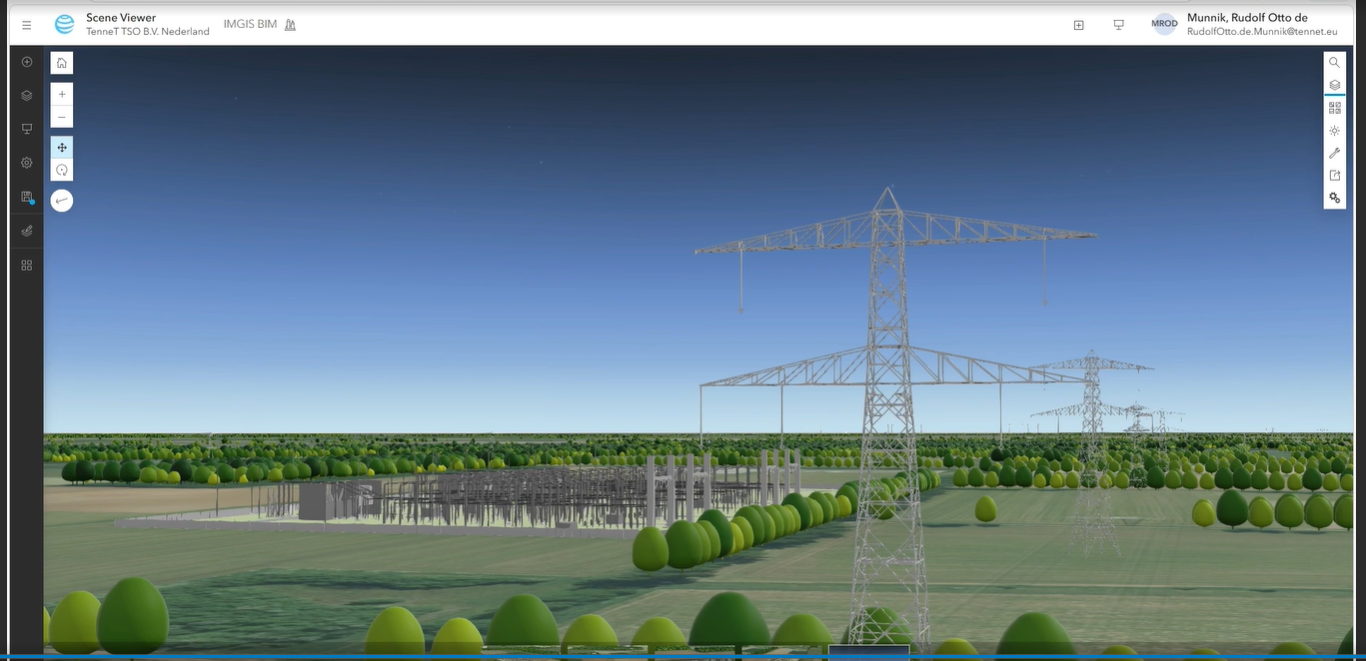Click the TenneT TSO B.V. Nederland text
This screenshot has width=1366, height=661.
click(148, 31)
